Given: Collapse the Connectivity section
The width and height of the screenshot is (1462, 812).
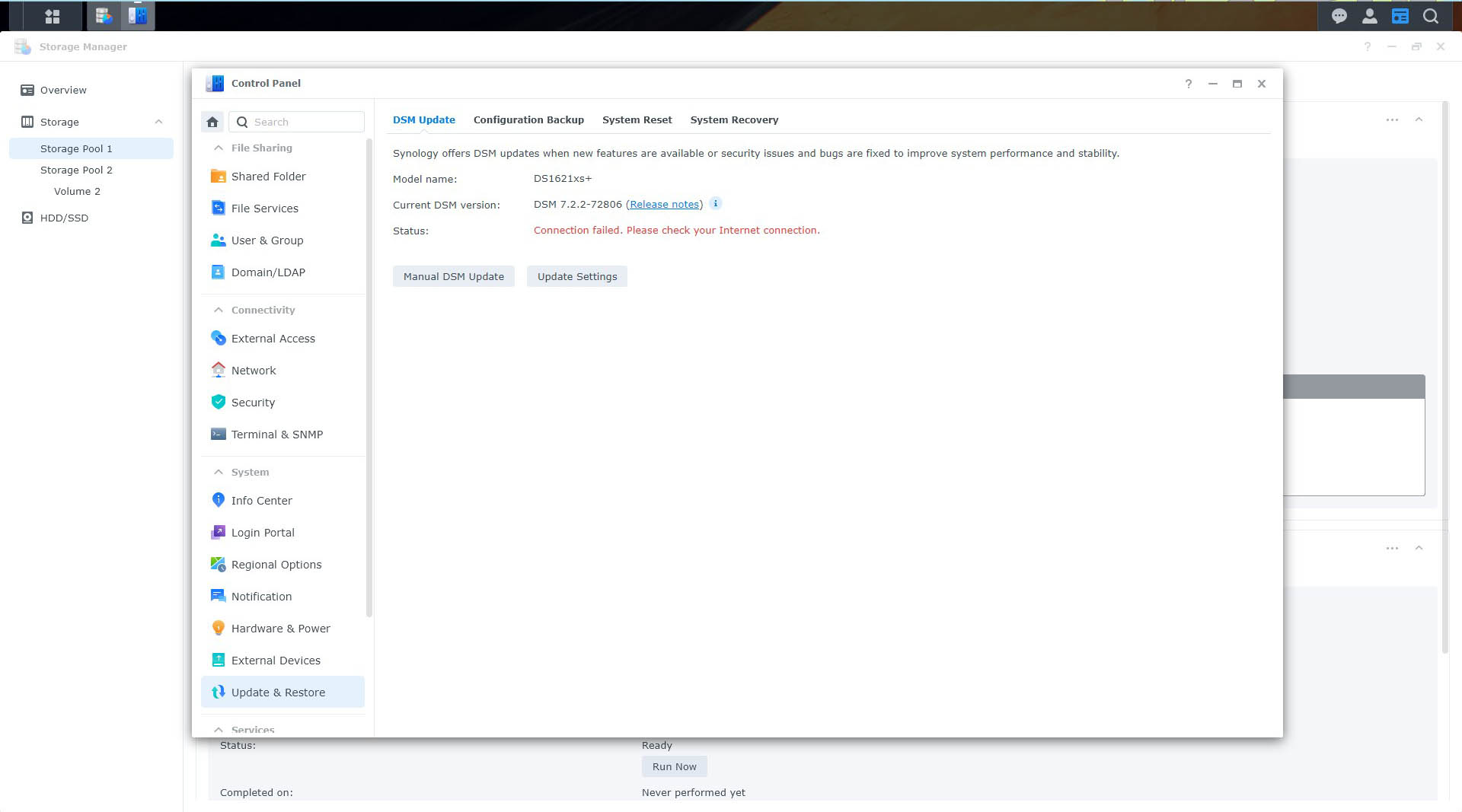Looking at the screenshot, I should point(219,310).
